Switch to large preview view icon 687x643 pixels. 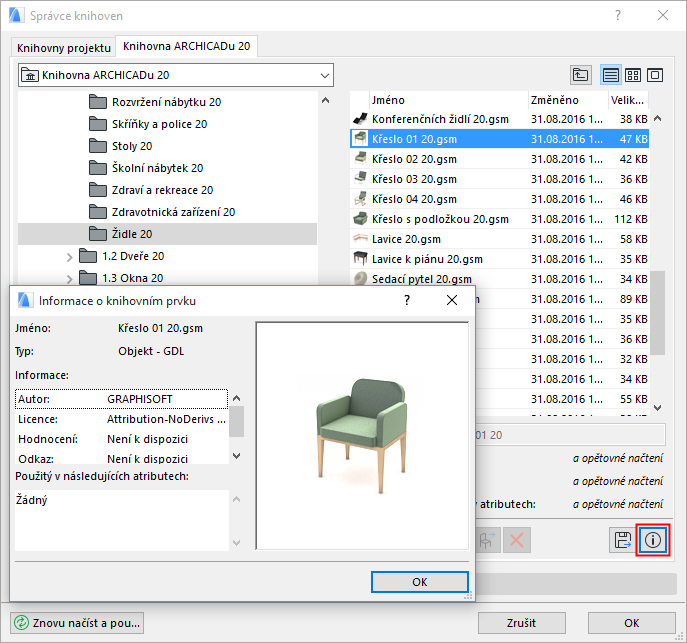click(655, 75)
